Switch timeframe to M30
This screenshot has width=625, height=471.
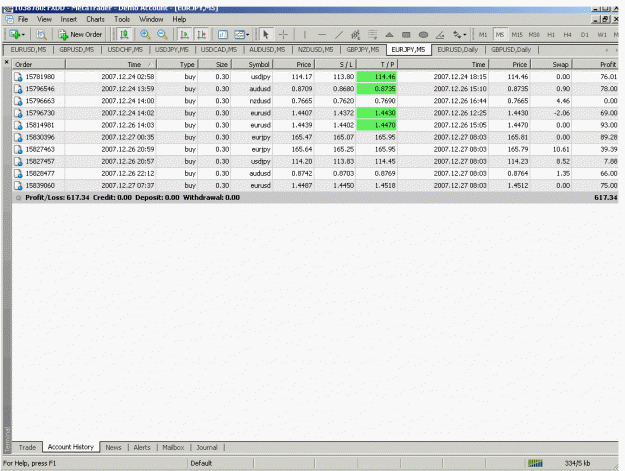coord(534,35)
